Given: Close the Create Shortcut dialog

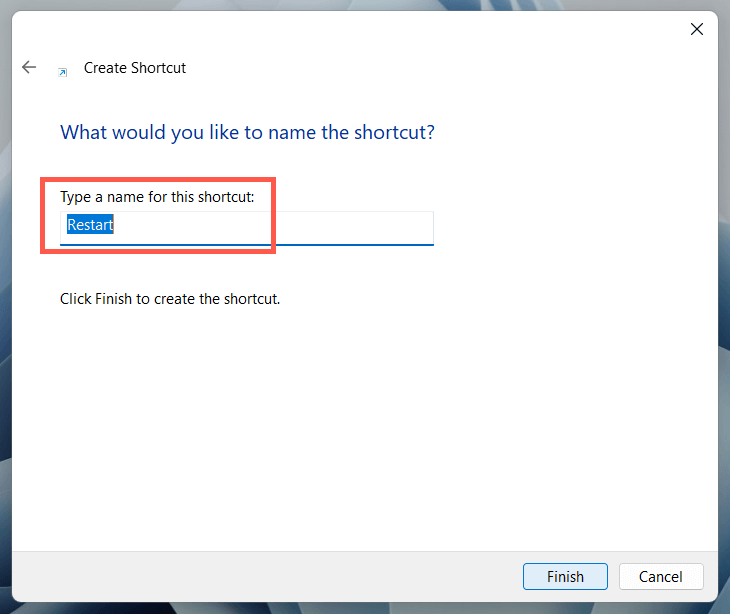Looking at the screenshot, I should coord(697,29).
